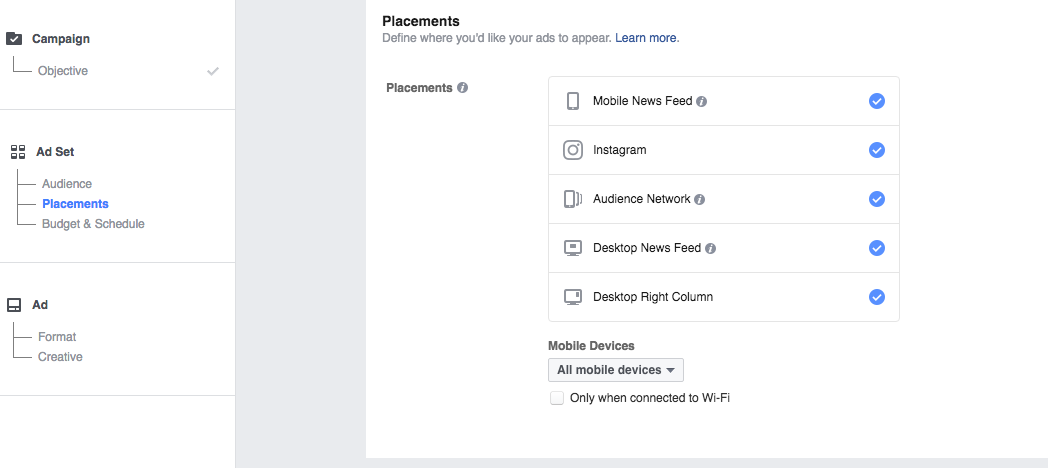Click info icon next to Desktop News Feed
Screen dimensions: 1048x468
coord(710,249)
